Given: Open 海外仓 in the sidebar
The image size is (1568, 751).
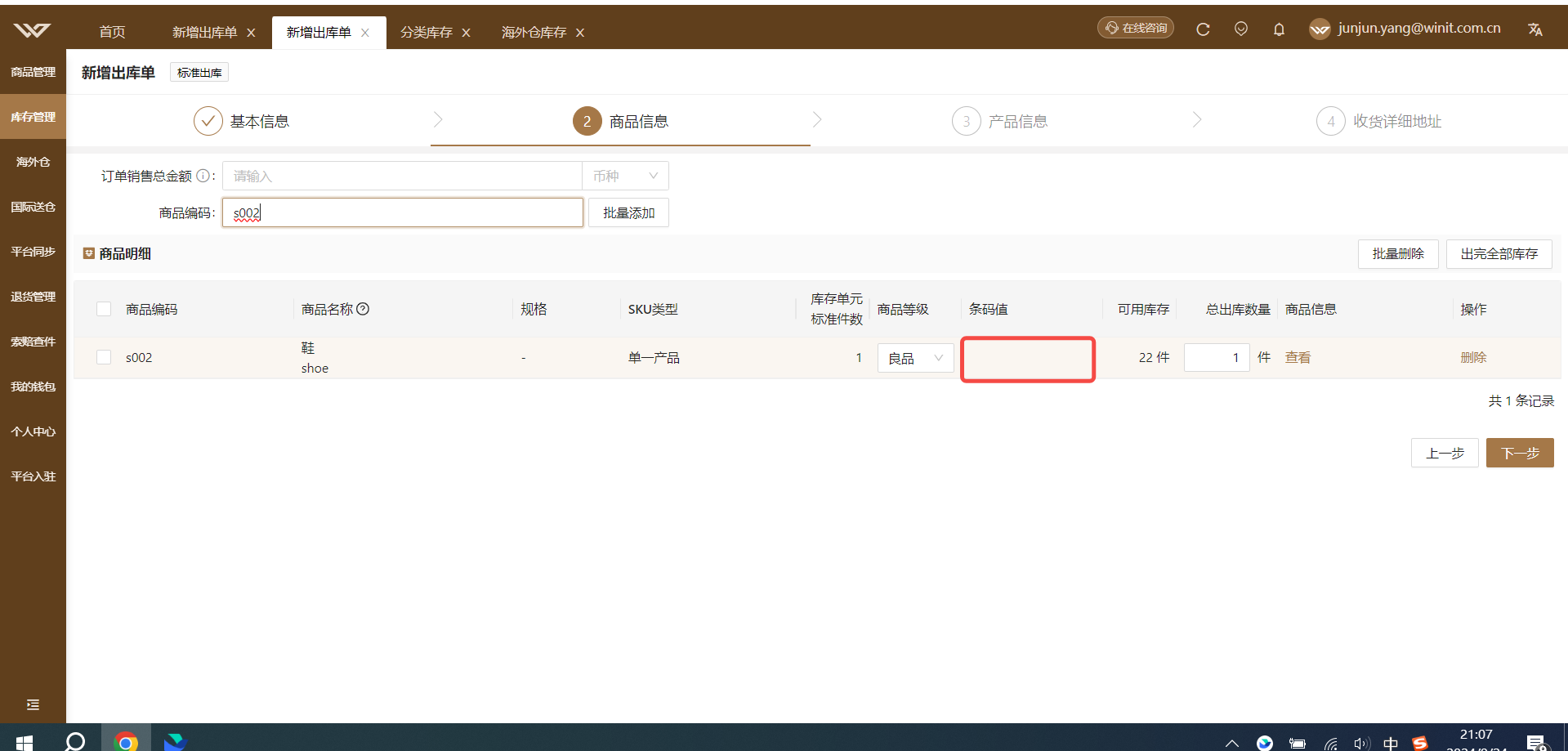Looking at the screenshot, I should (33, 162).
